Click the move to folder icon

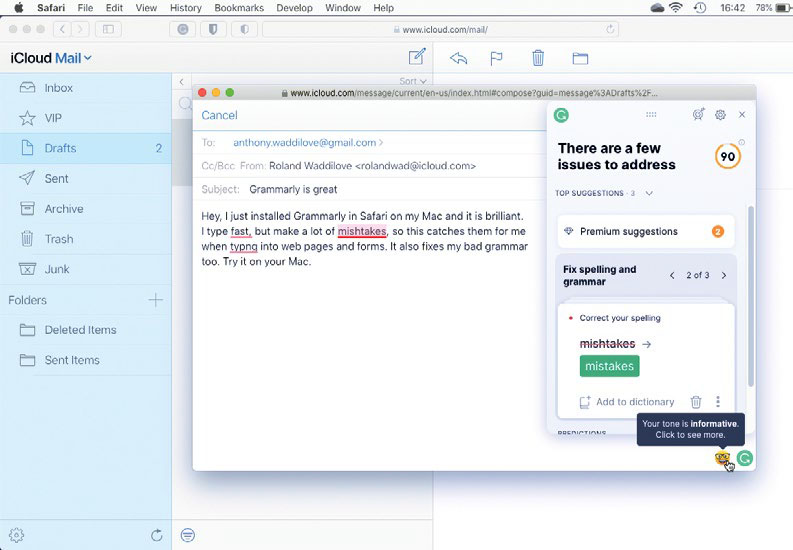[x=580, y=59]
